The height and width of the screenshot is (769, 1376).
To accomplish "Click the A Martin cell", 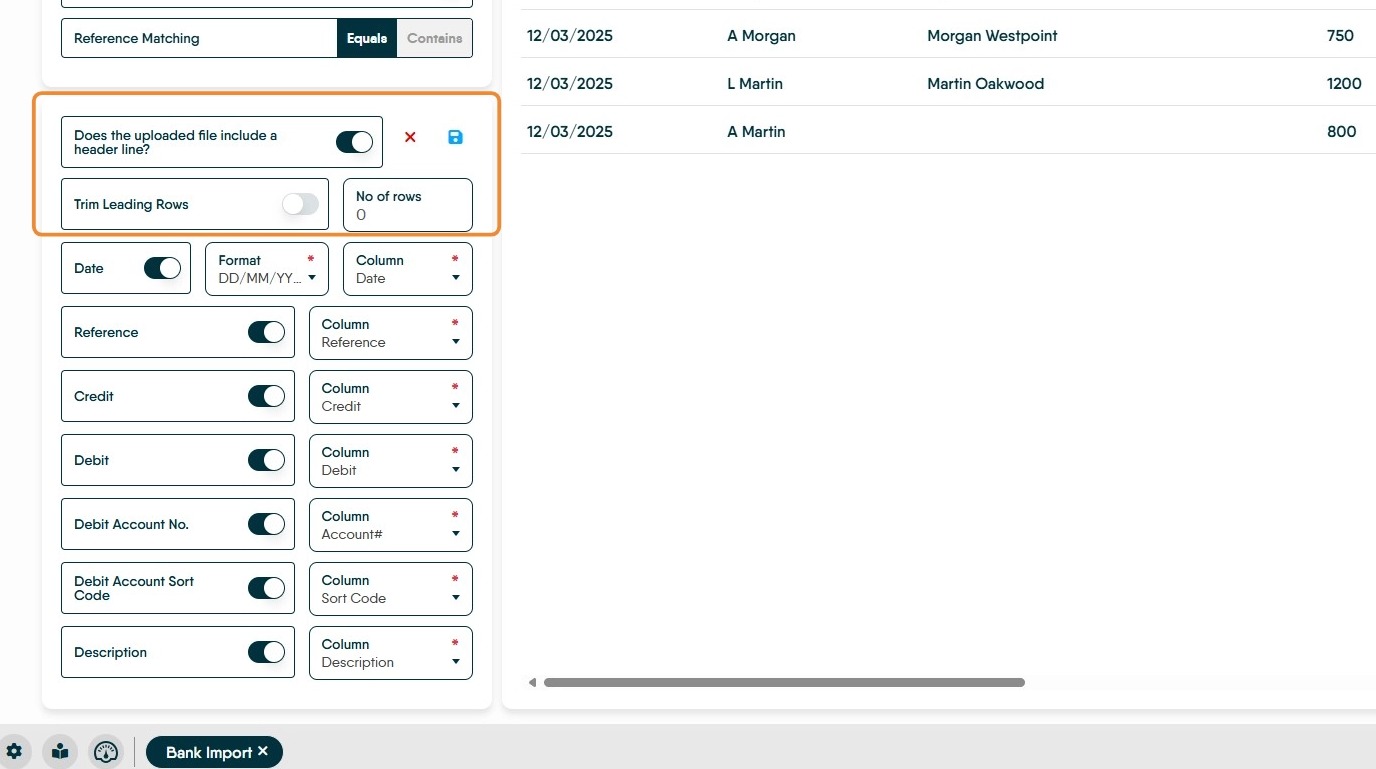I will 756,132.
